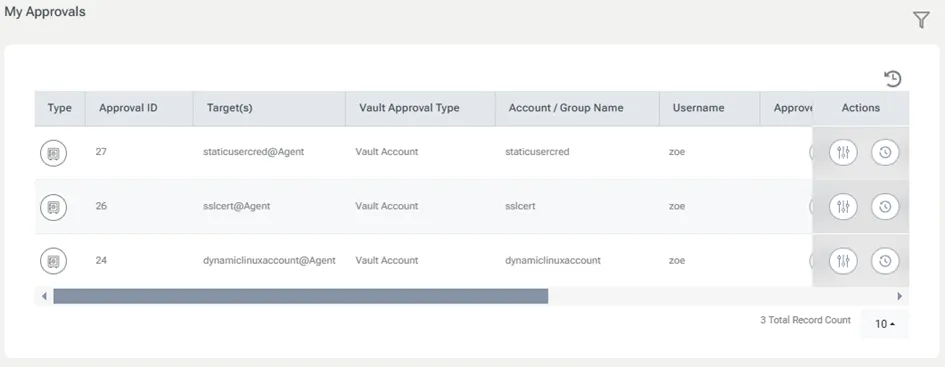Click the horizontal scrollbar left arrow

pyautogui.click(x=44, y=296)
